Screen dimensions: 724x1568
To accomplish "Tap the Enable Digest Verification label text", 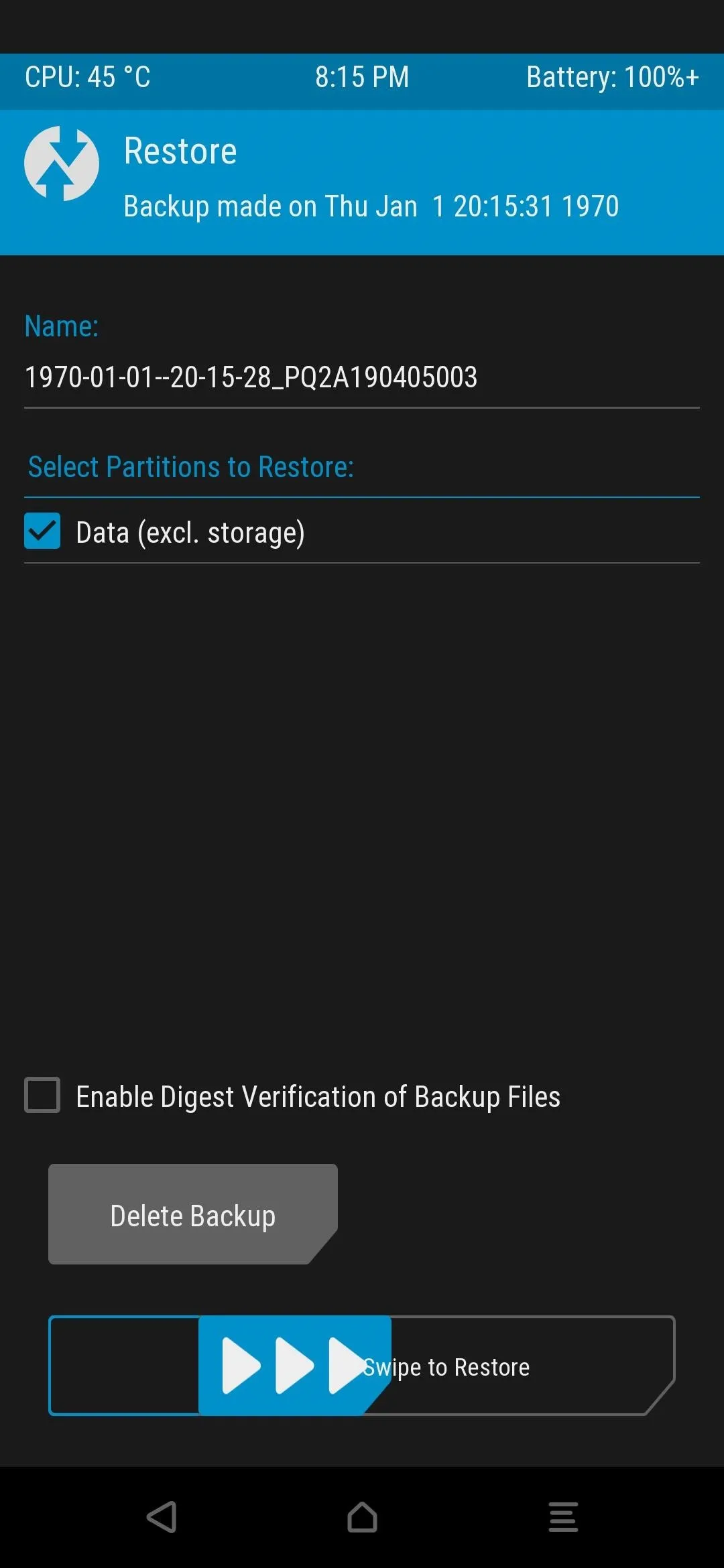I will [318, 1097].
